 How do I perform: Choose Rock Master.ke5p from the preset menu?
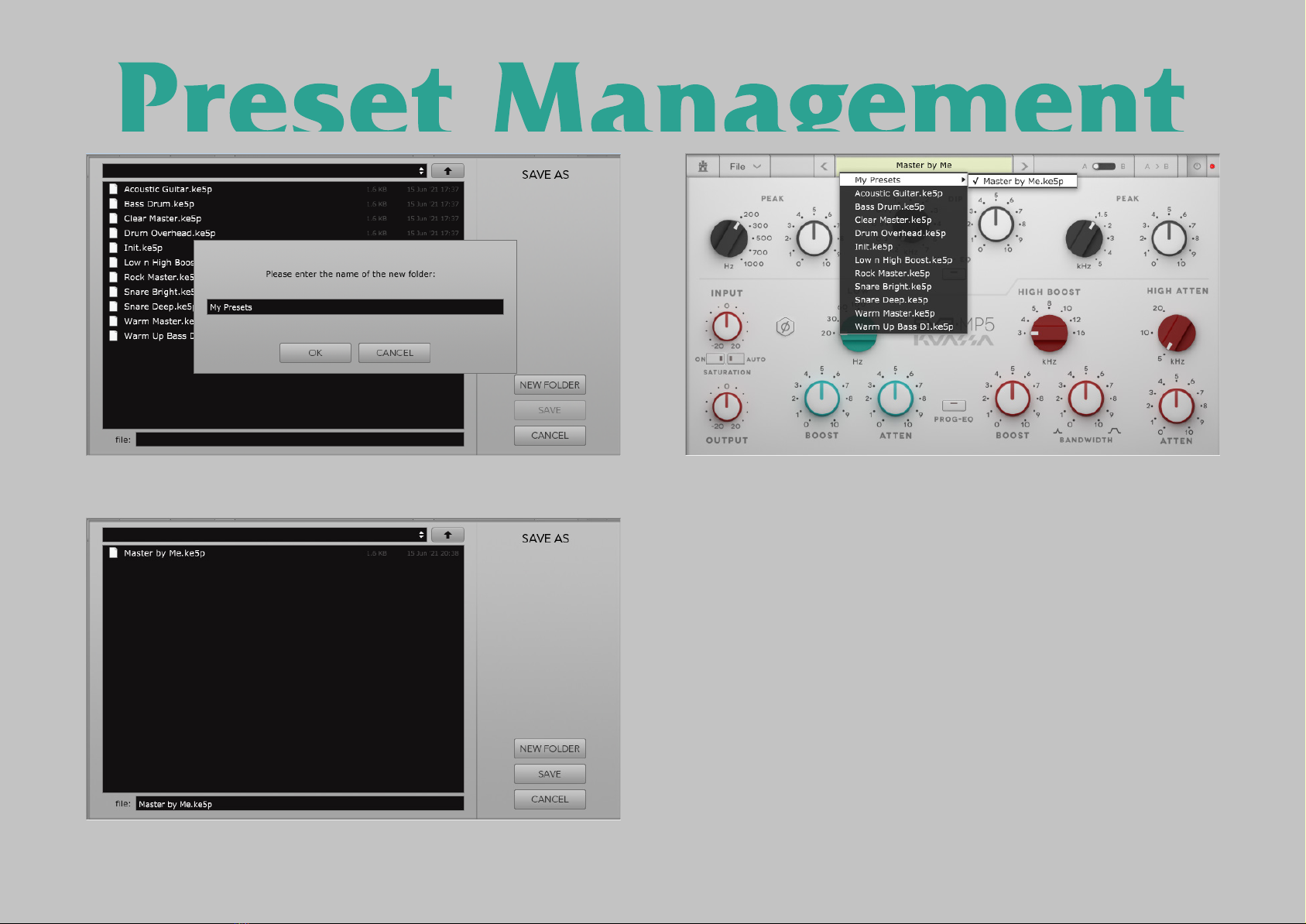903,273
